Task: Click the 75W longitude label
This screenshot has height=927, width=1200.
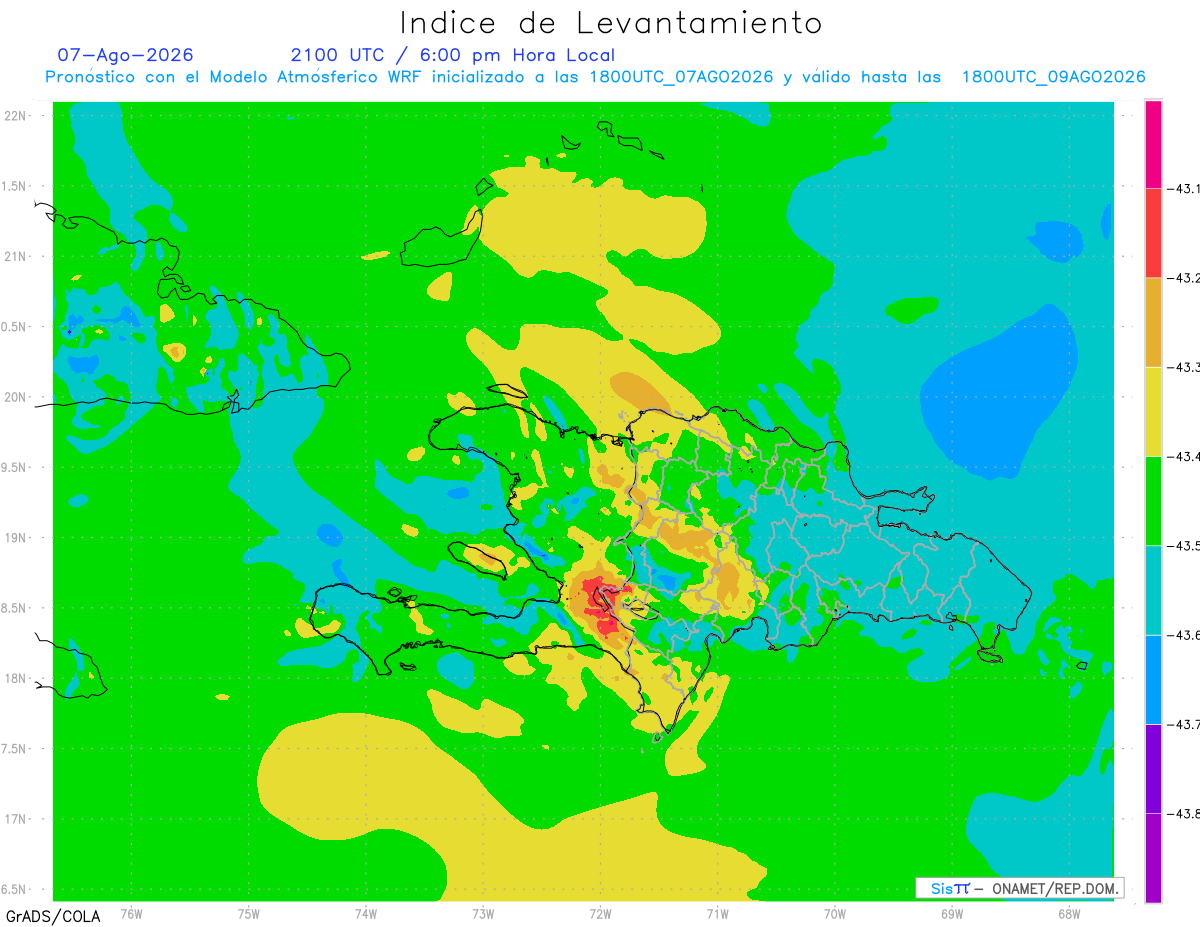Action: tap(249, 913)
